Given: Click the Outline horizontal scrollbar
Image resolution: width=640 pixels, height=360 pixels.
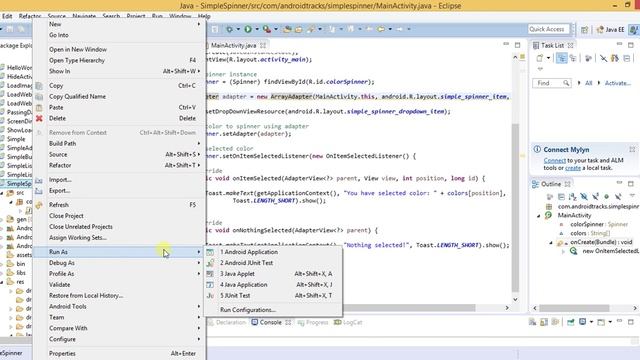Looking at the screenshot, I should [x=574, y=308].
